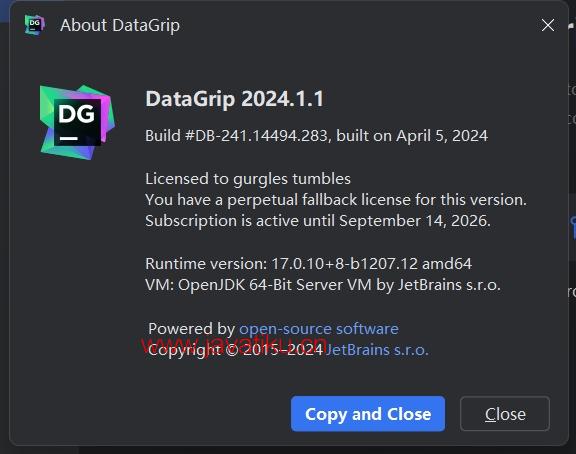Image resolution: width=576 pixels, height=454 pixels.
Task: Click the Close button
Action: pyautogui.click(x=505, y=414)
